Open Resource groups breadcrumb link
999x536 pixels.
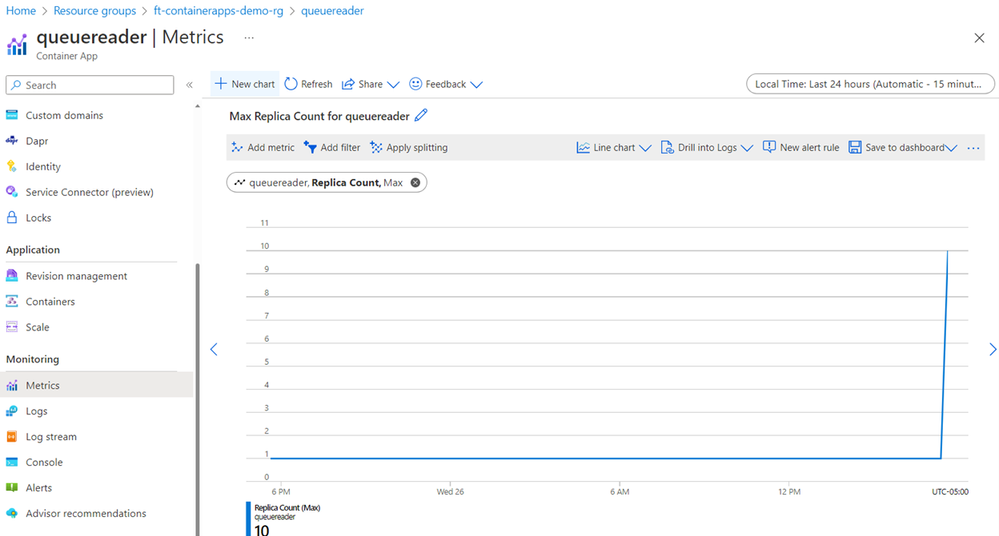(x=94, y=11)
